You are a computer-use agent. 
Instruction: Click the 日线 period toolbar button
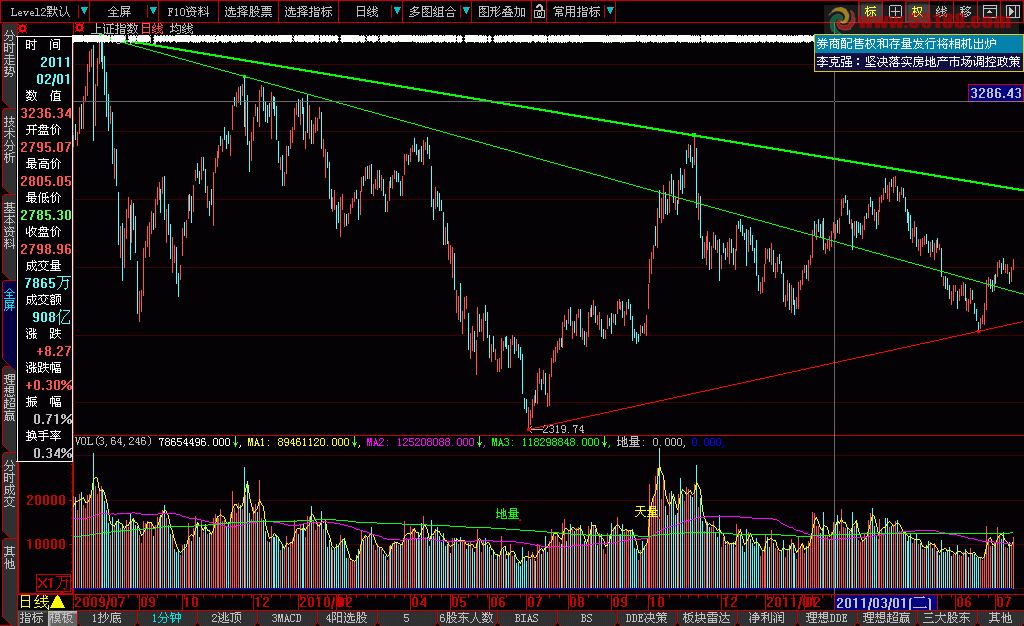pyautogui.click(x=367, y=12)
